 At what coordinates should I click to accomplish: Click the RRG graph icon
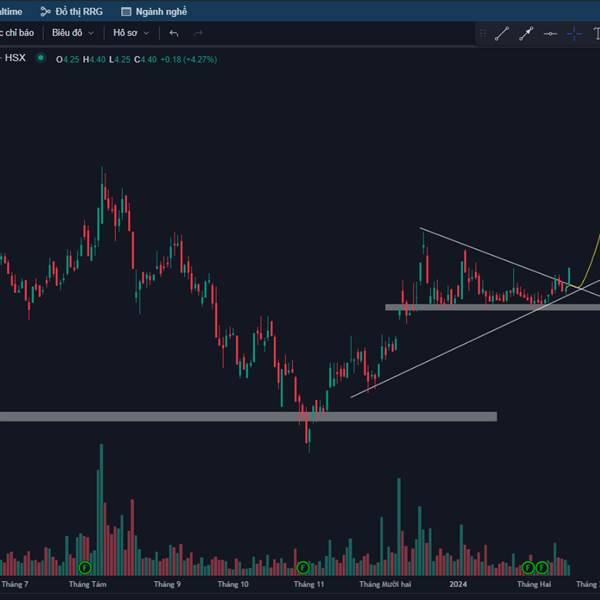pos(46,12)
